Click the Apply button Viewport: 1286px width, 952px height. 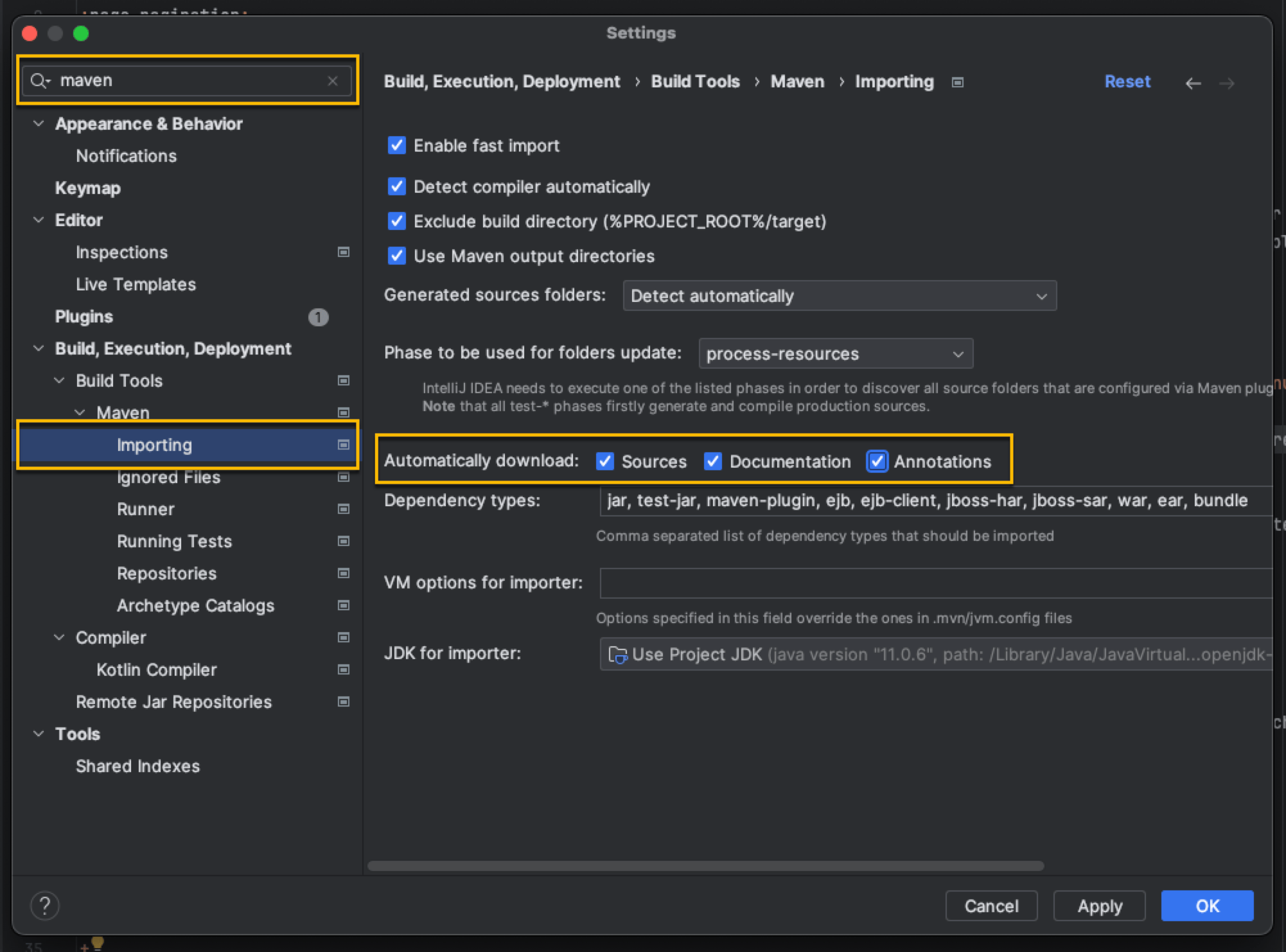[1099, 906]
